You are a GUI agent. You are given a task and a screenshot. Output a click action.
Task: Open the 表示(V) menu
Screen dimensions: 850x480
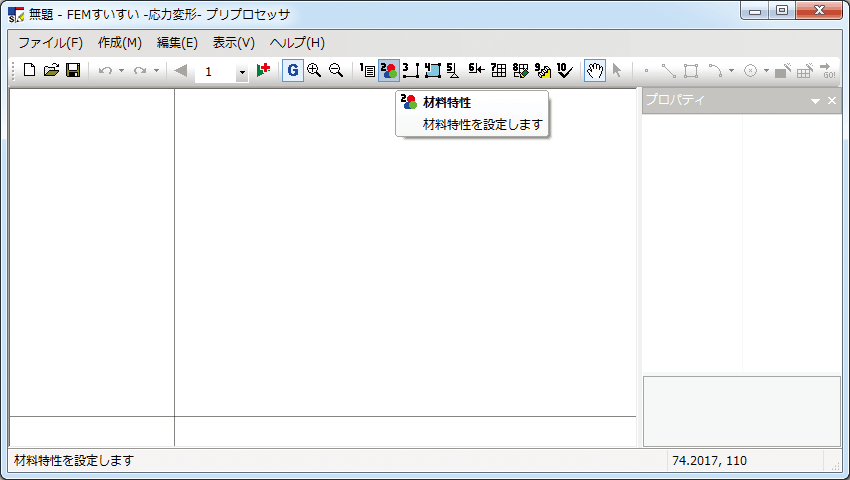coord(234,43)
